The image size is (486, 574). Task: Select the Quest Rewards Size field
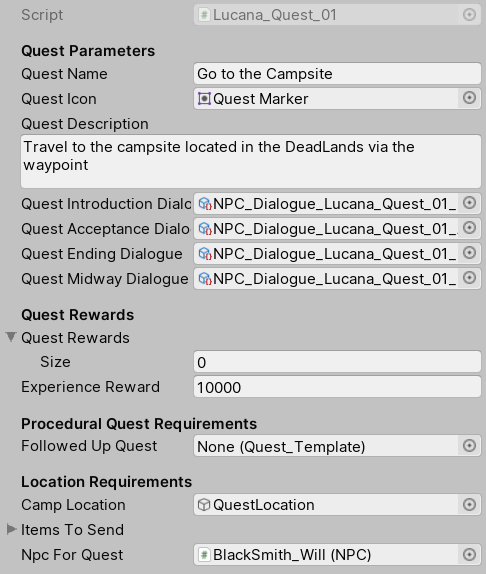coord(337,362)
